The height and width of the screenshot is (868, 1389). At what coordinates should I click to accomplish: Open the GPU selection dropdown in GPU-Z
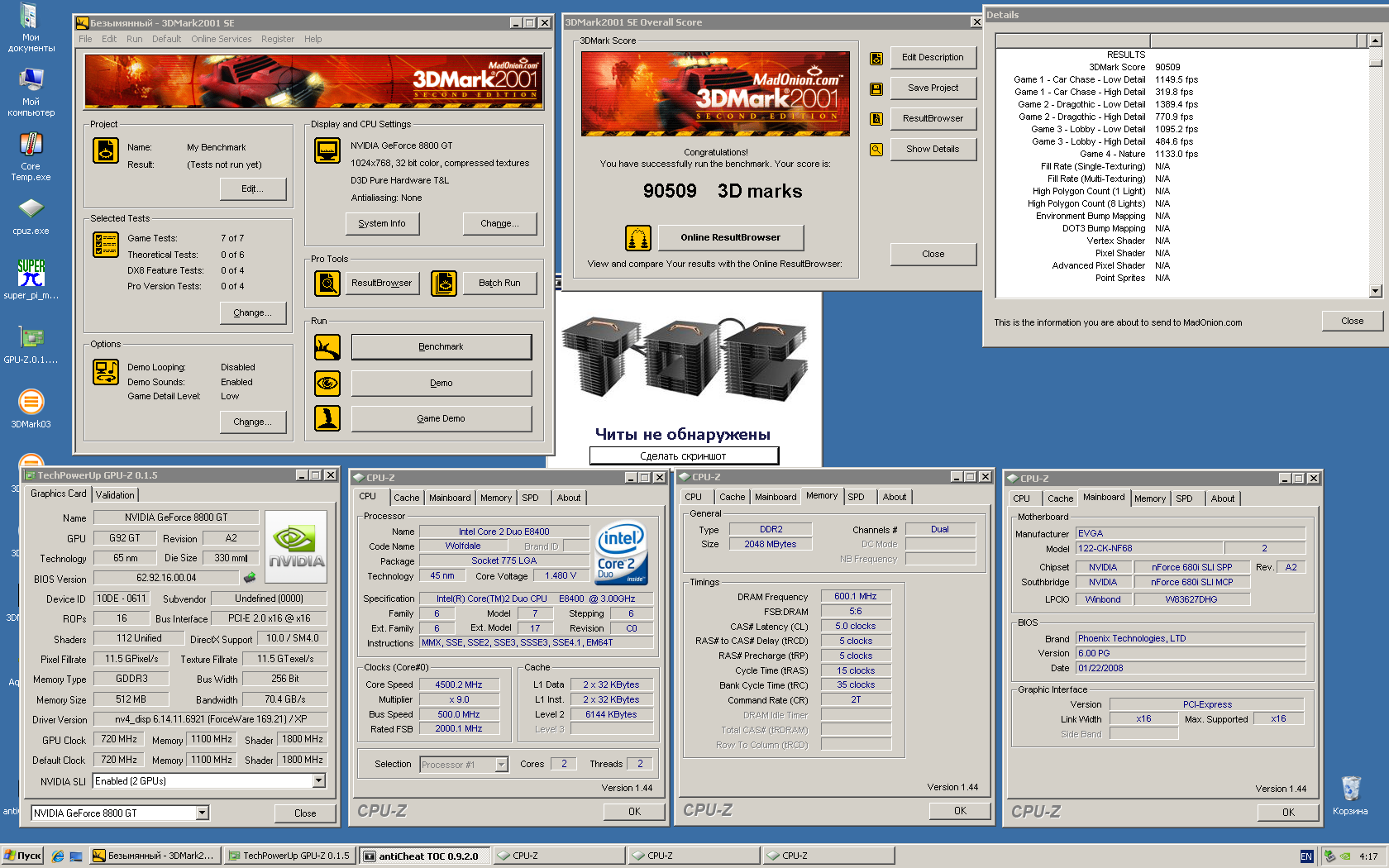click(203, 813)
